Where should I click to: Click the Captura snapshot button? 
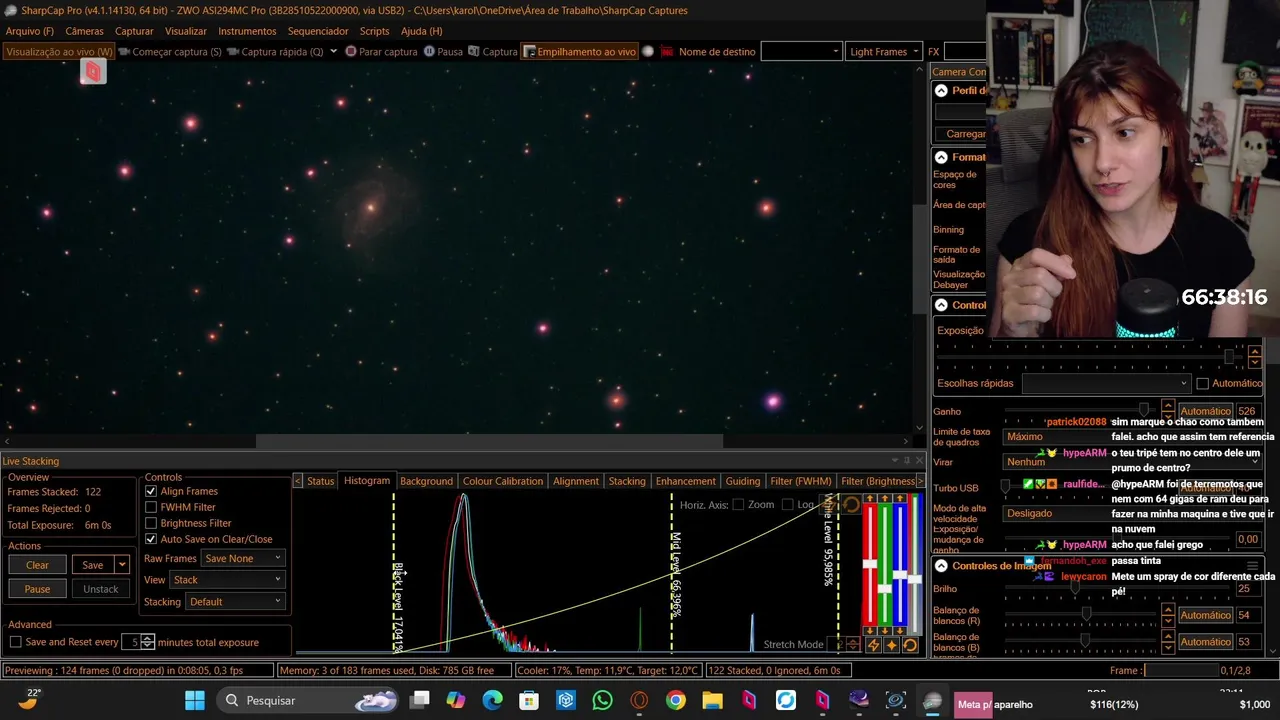pos(493,52)
